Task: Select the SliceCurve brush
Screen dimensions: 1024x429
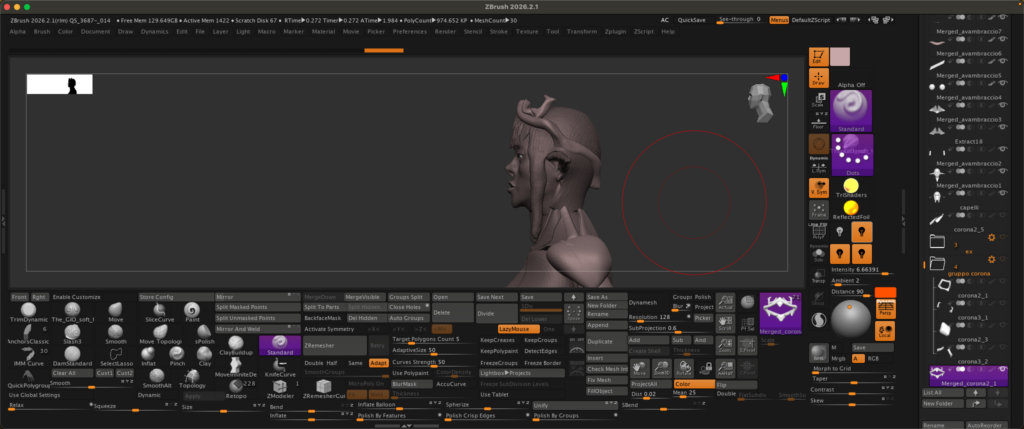Action: point(159,312)
